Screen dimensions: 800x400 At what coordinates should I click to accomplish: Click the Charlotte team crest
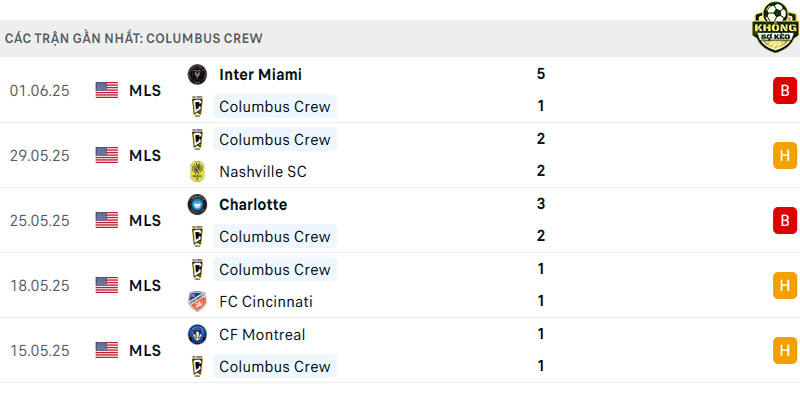point(197,204)
